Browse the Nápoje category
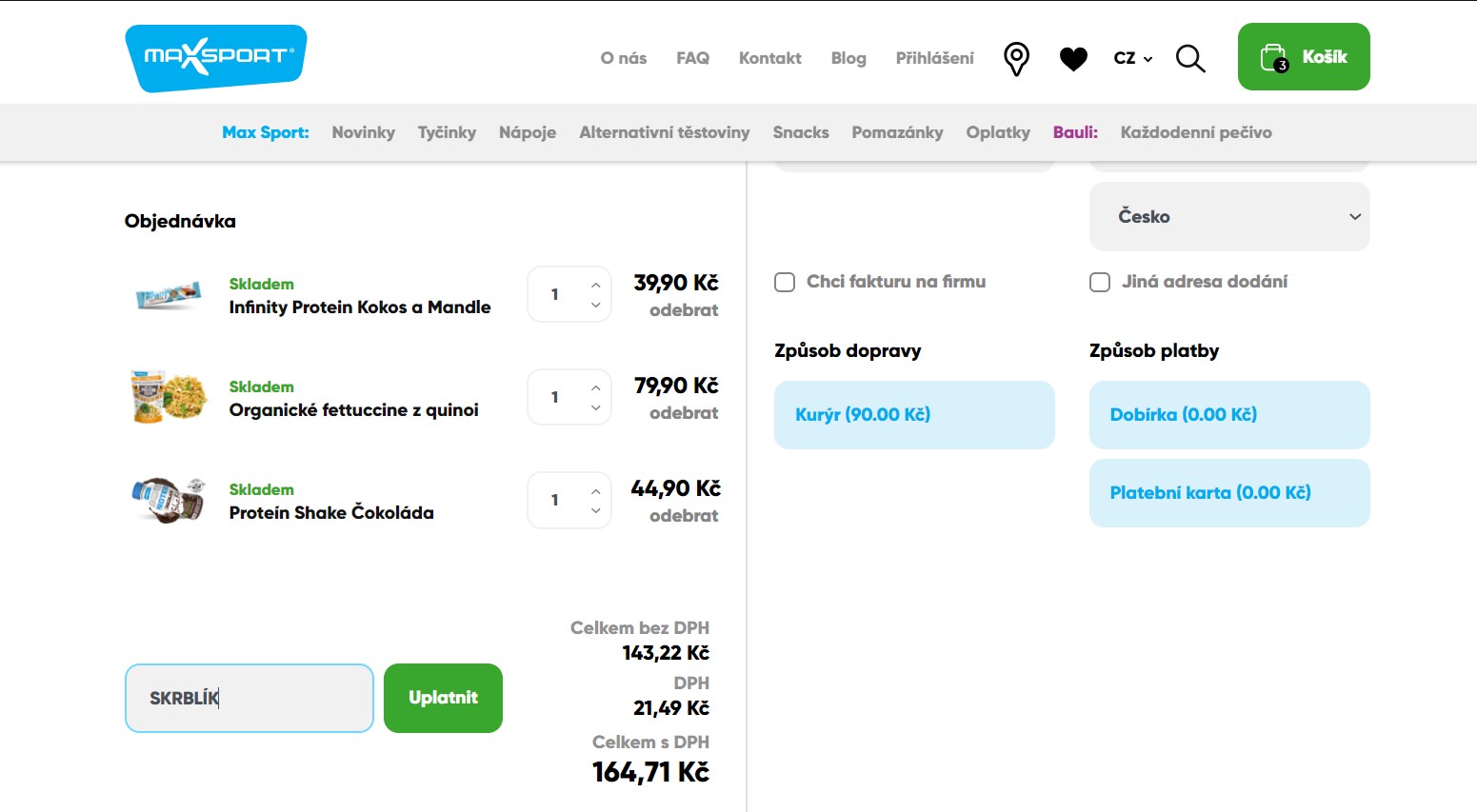This screenshot has height=812, width=1477. pyautogui.click(x=528, y=132)
